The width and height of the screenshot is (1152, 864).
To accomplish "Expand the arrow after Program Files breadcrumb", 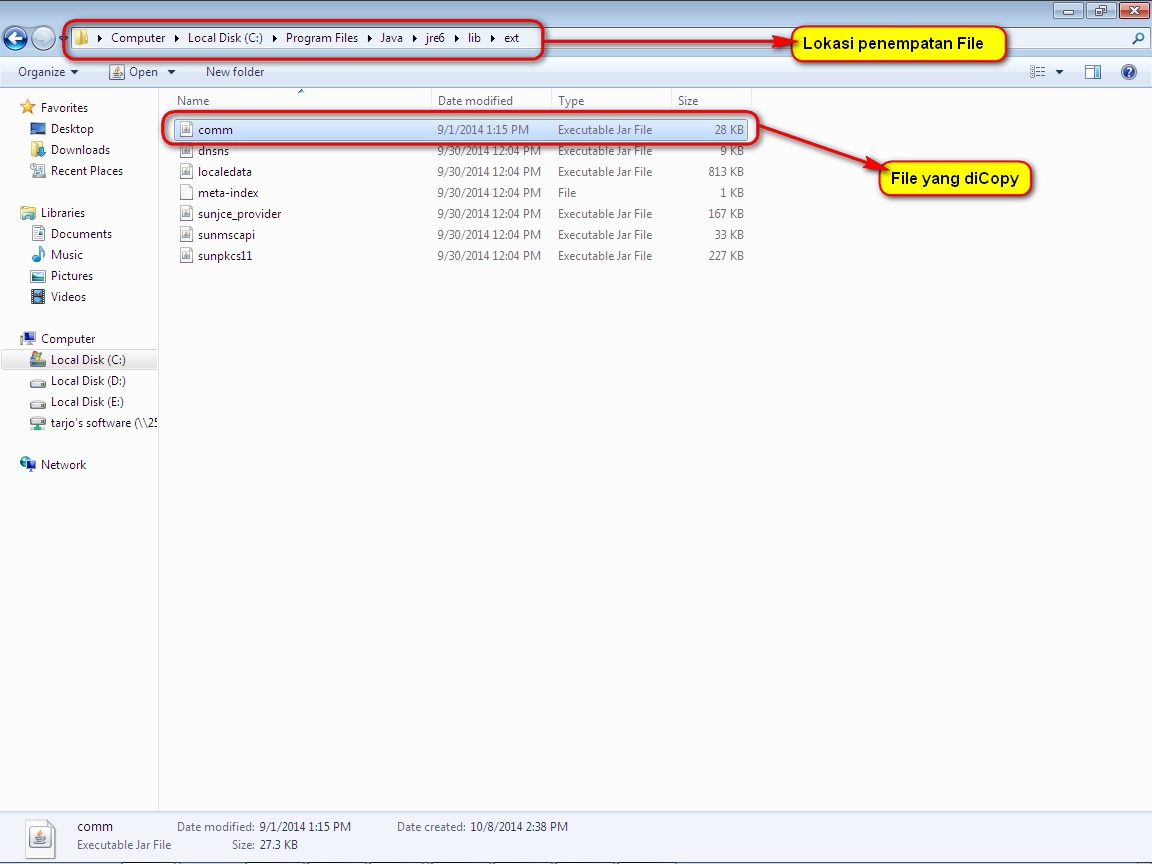I will point(370,38).
